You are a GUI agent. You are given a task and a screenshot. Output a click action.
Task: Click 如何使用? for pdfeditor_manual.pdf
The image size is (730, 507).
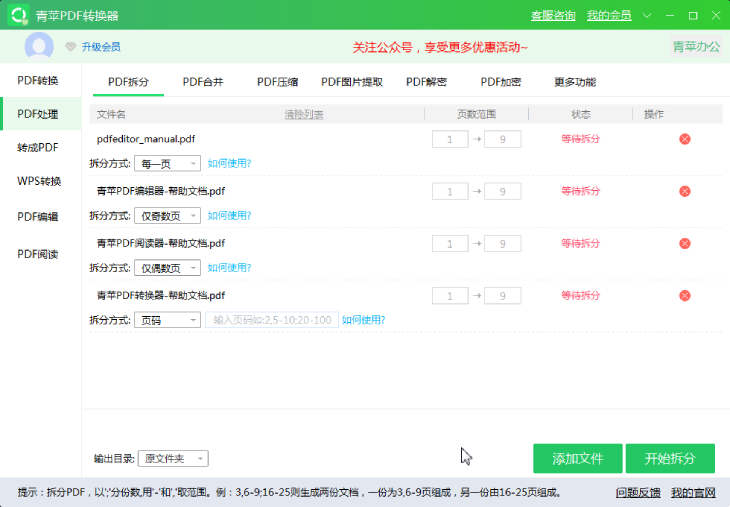pos(229,163)
